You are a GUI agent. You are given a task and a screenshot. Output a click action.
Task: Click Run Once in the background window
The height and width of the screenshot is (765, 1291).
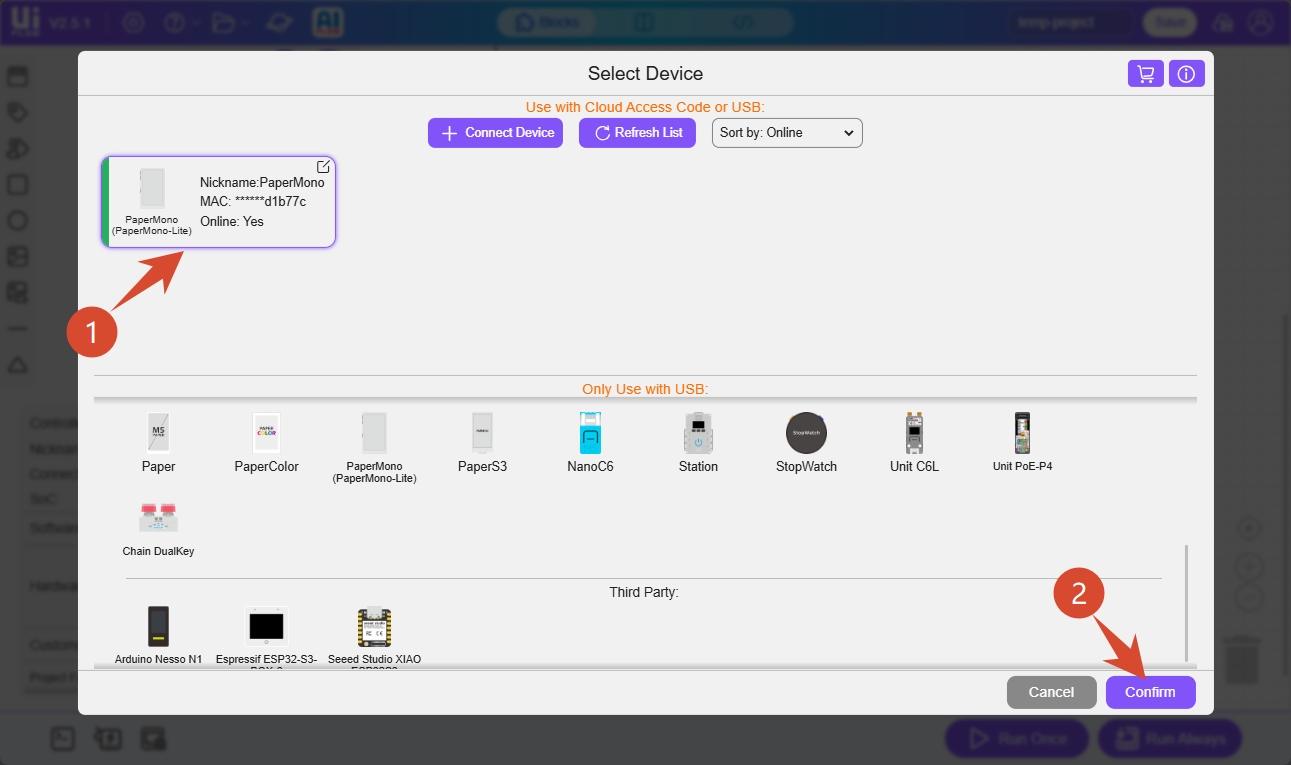[x=1016, y=739]
